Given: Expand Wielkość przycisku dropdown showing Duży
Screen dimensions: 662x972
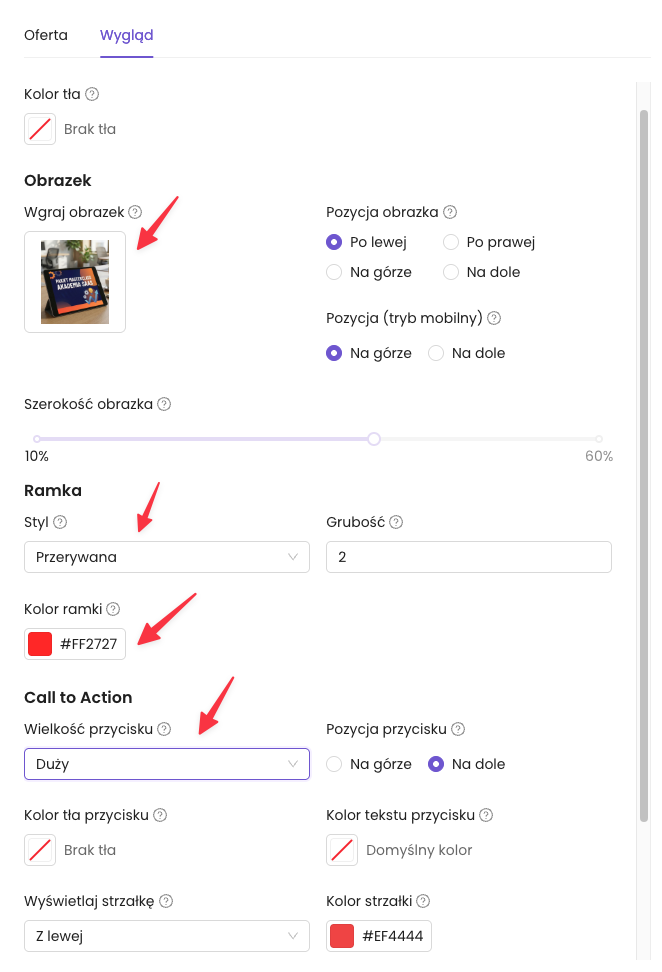Looking at the screenshot, I should [x=167, y=764].
